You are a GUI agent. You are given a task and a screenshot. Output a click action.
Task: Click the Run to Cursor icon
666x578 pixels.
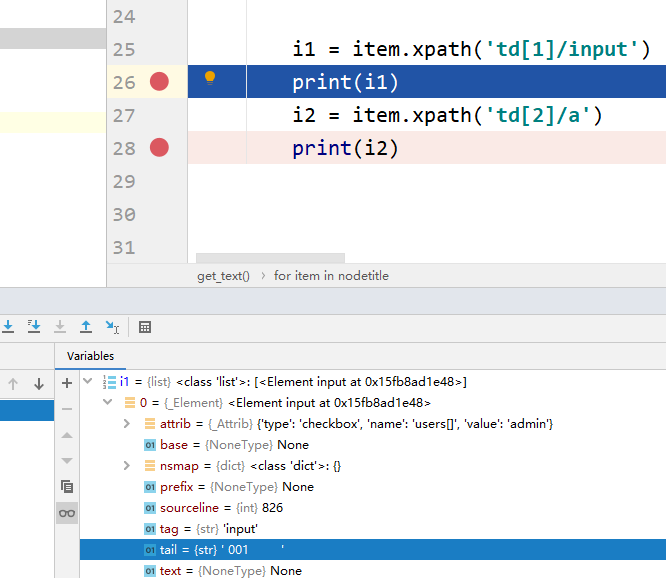click(112, 326)
